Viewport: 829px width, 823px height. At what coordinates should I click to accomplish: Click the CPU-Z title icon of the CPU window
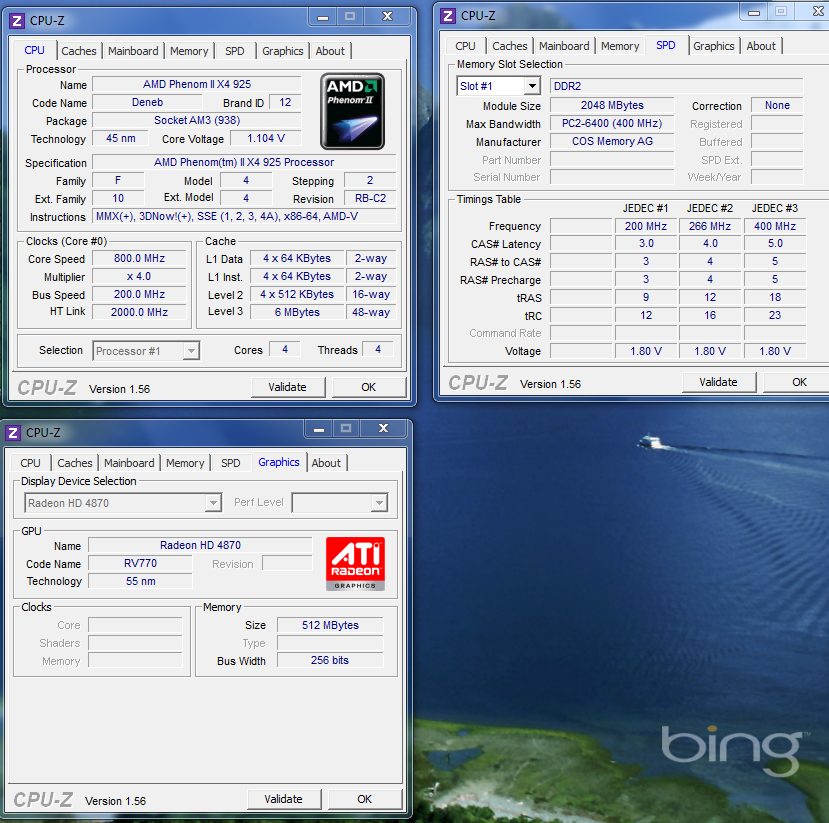click(16, 21)
